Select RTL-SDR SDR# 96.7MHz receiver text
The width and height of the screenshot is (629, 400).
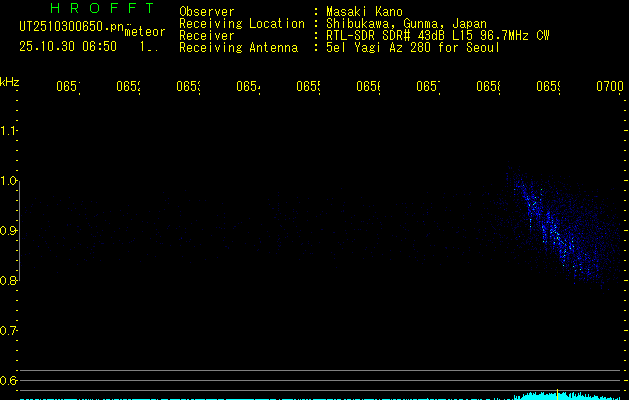tap(438, 35)
